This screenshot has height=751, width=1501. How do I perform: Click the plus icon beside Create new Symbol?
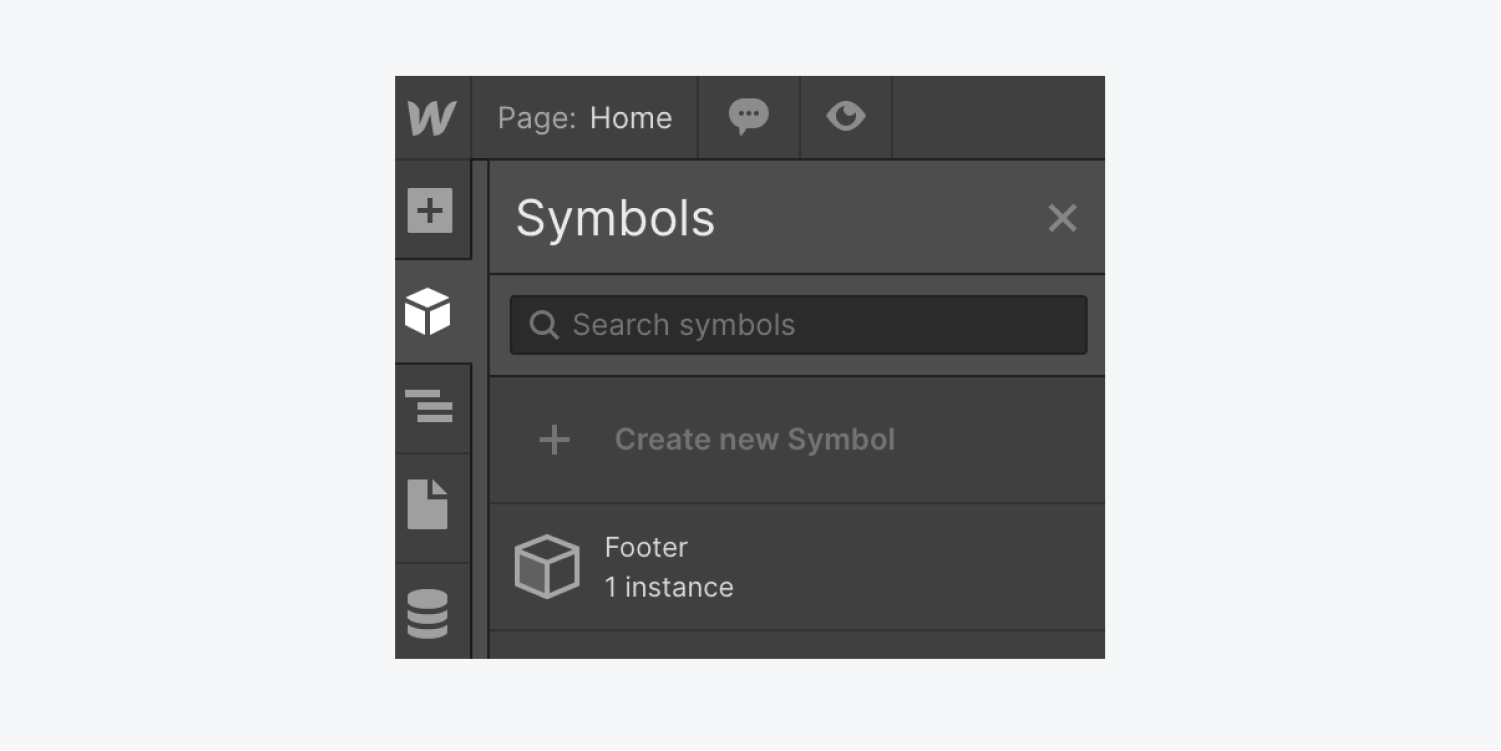click(554, 439)
